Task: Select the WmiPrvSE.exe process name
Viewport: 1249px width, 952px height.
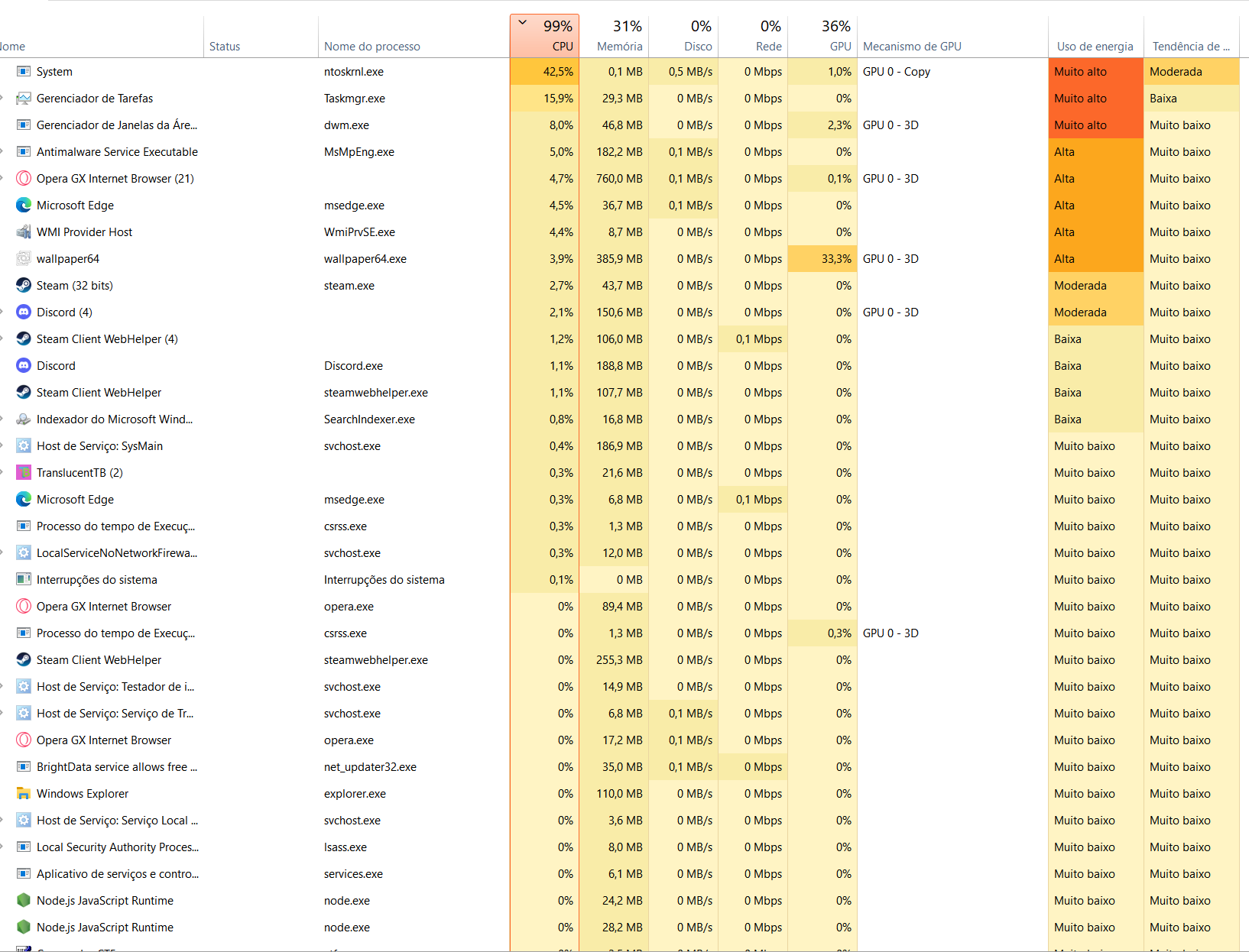Action: click(x=359, y=232)
